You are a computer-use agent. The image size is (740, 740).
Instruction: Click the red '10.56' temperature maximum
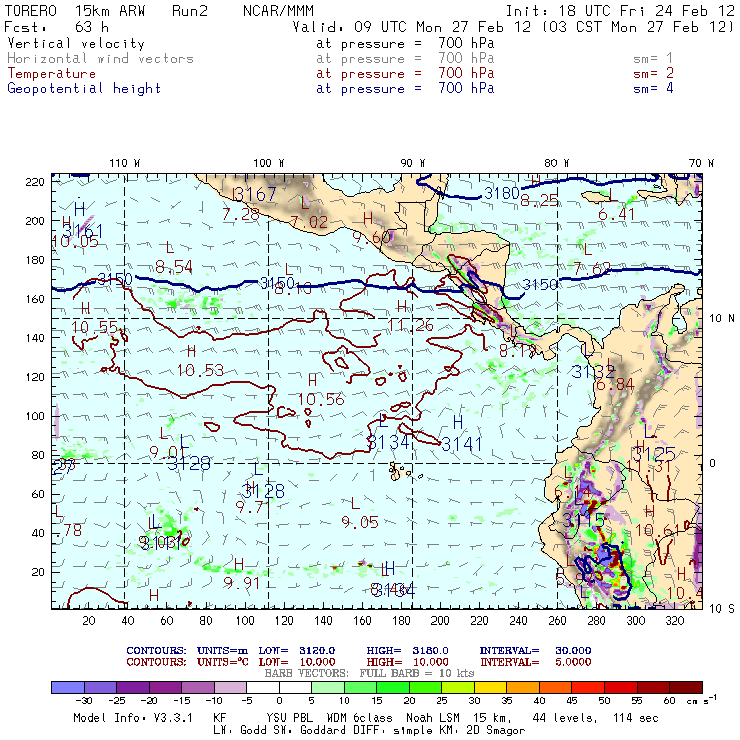(321, 400)
